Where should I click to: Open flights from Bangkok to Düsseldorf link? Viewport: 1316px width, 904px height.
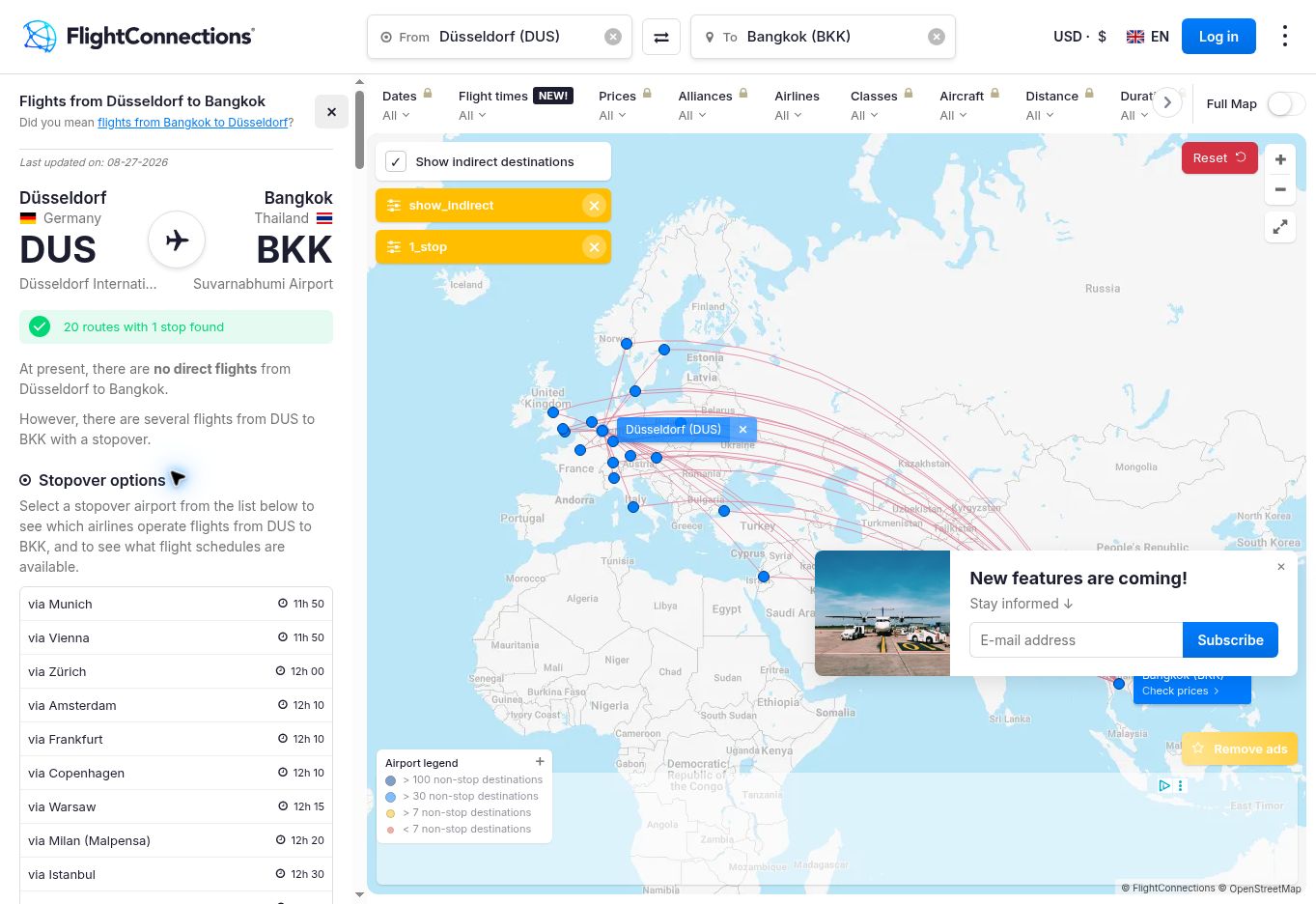pyautogui.click(x=193, y=123)
